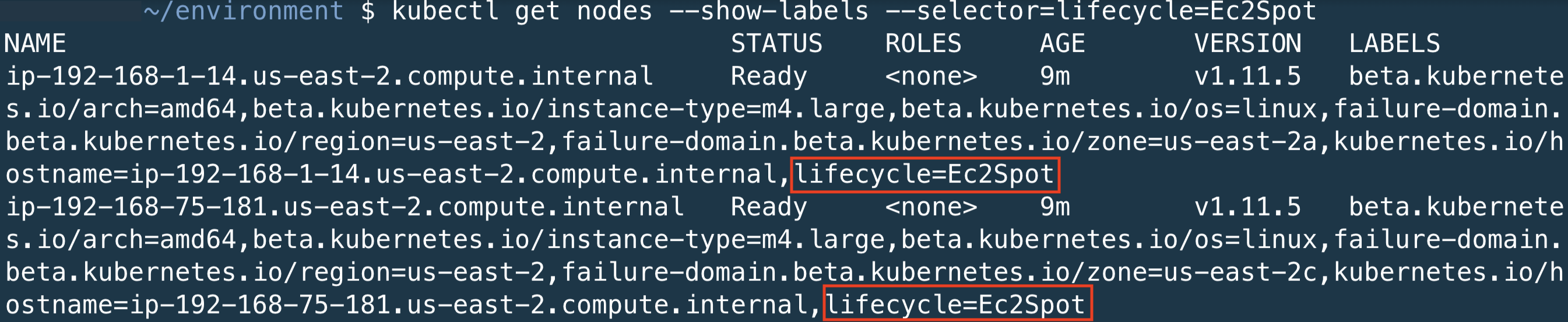Click the AGE column header
The image size is (1568, 322).
[1062, 44]
